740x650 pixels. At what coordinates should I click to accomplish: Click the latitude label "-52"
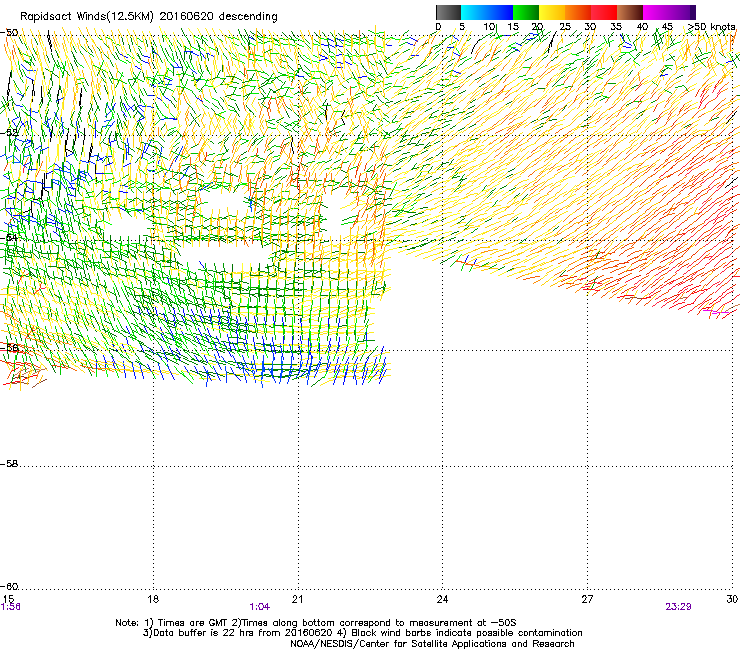coord(9,133)
